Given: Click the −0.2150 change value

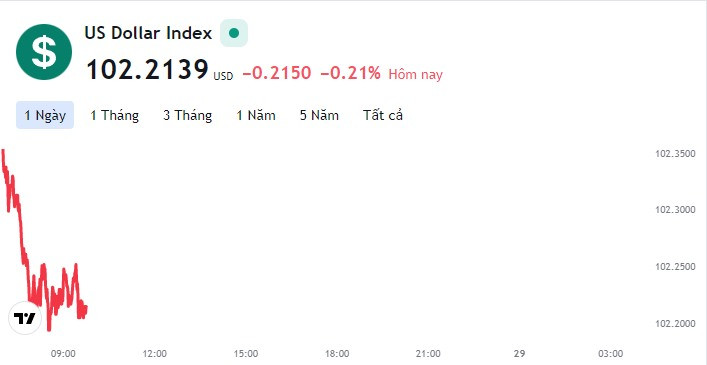Looking at the screenshot, I should click(x=277, y=73).
